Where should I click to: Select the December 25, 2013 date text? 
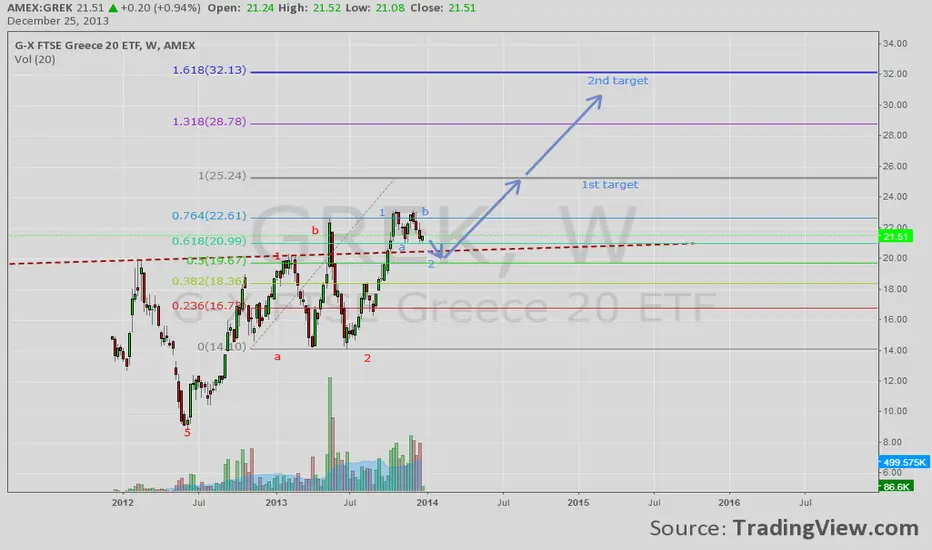[58, 21]
